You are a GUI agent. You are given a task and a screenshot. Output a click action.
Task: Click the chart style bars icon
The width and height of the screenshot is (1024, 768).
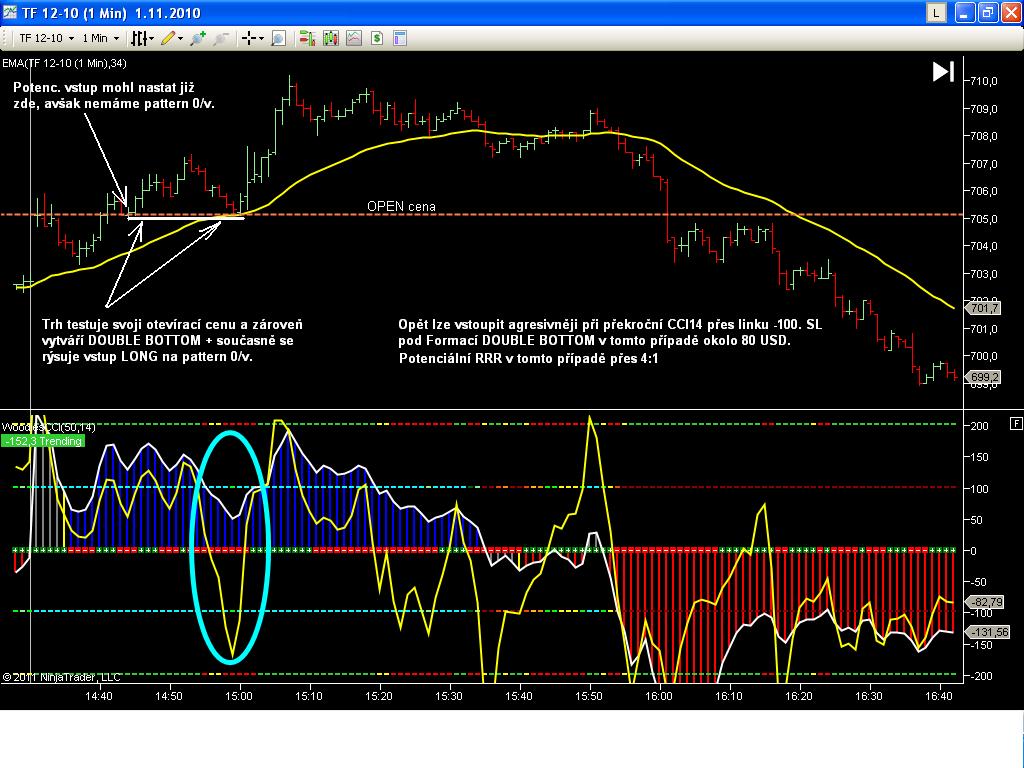pyautogui.click(x=138, y=39)
